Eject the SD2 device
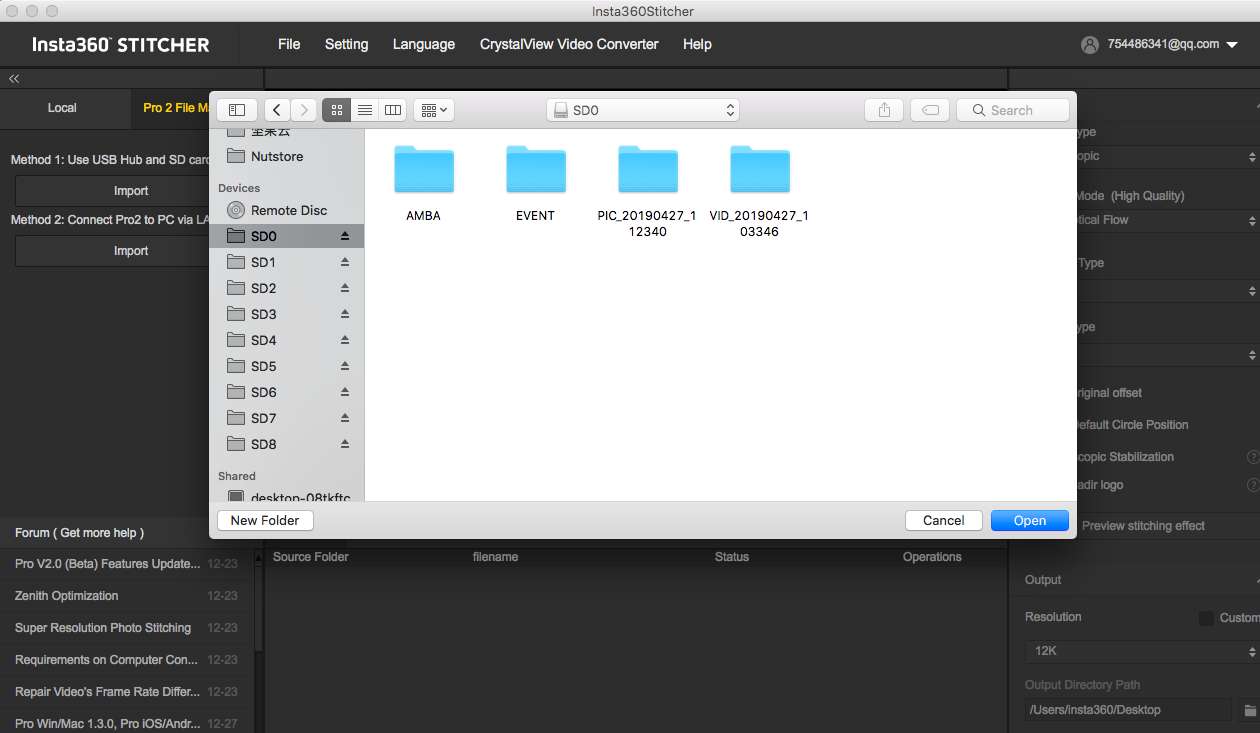Image resolution: width=1260 pixels, height=733 pixels. (345, 288)
